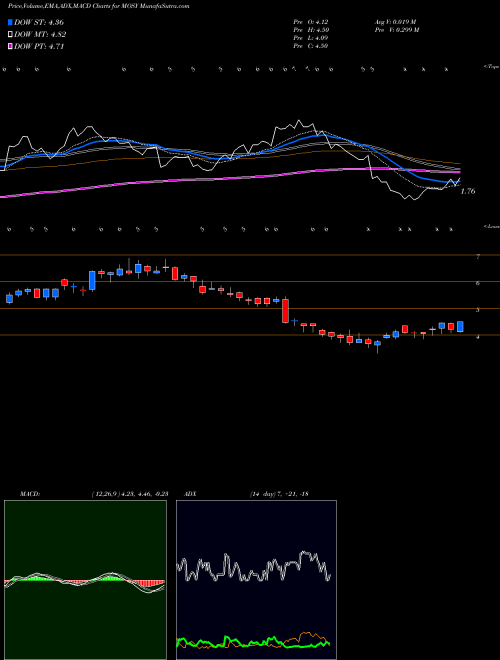The width and height of the screenshot is (500, 660).
Task: Open the green MACD indicator chart panel
Action: click(x=85, y=580)
